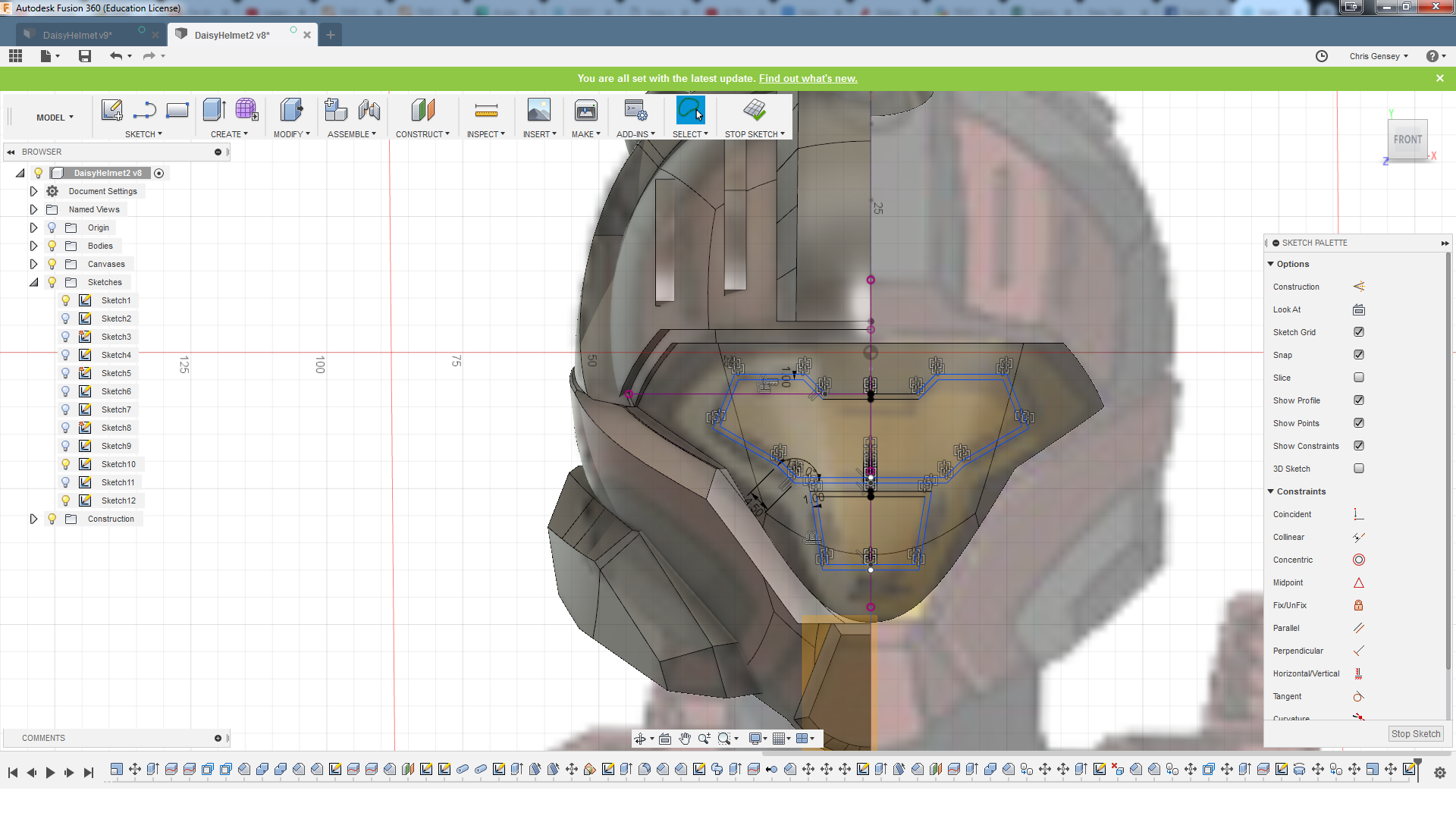This screenshot has width=1456, height=819.
Task: Click the Save icon
Action: coord(85,56)
